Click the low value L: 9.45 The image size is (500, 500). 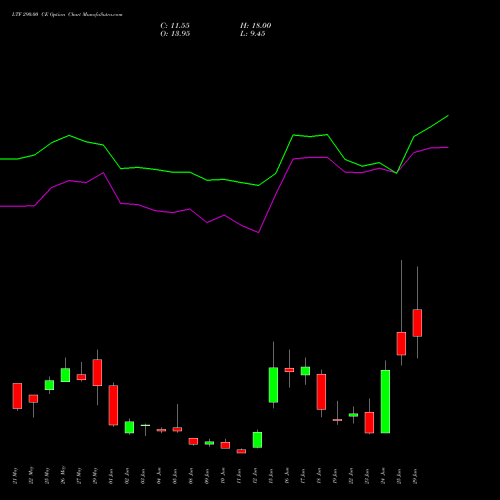(x=253, y=34)
